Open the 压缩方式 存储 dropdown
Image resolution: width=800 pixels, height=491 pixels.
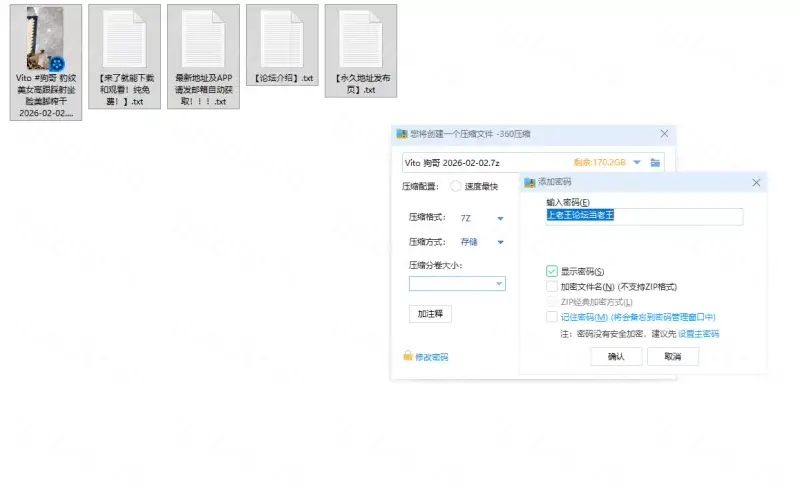(x=500, y=242)
